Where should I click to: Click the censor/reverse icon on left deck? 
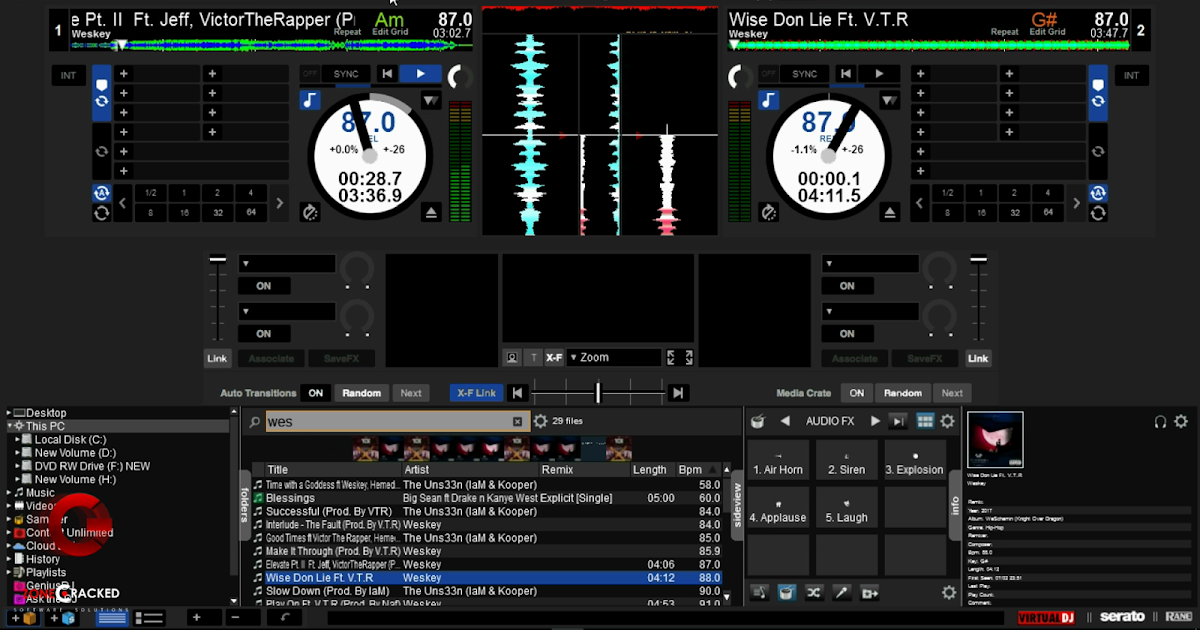click(x=310, y=212)
